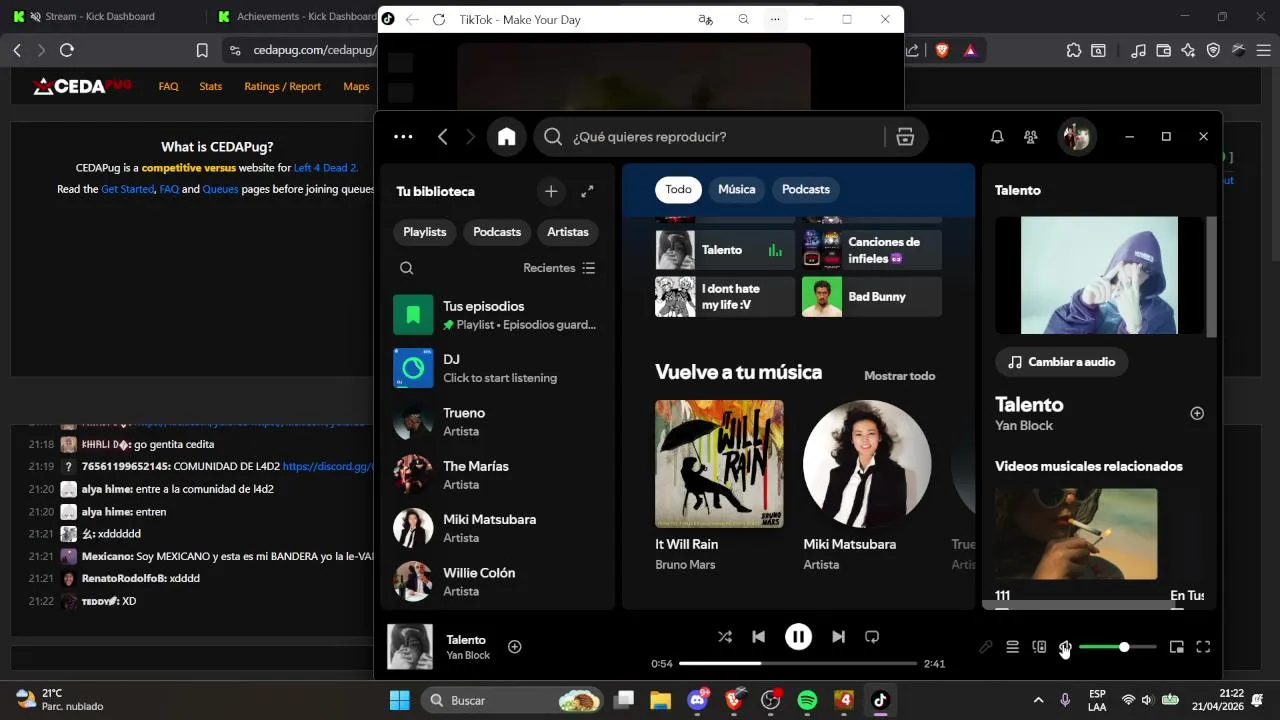Switch video to audio with Cambiar a audio
The height and width of the screenshot is (720, 1280).
[x=1062, y=362]
